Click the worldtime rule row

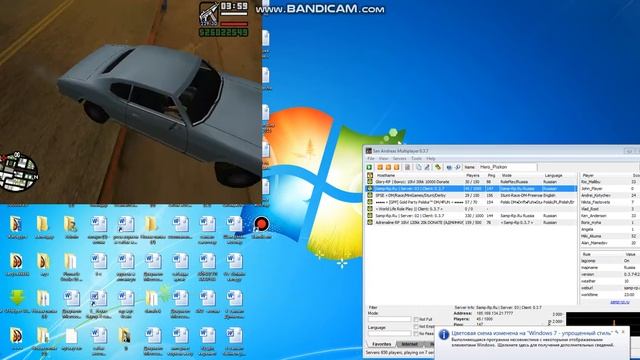610,294
